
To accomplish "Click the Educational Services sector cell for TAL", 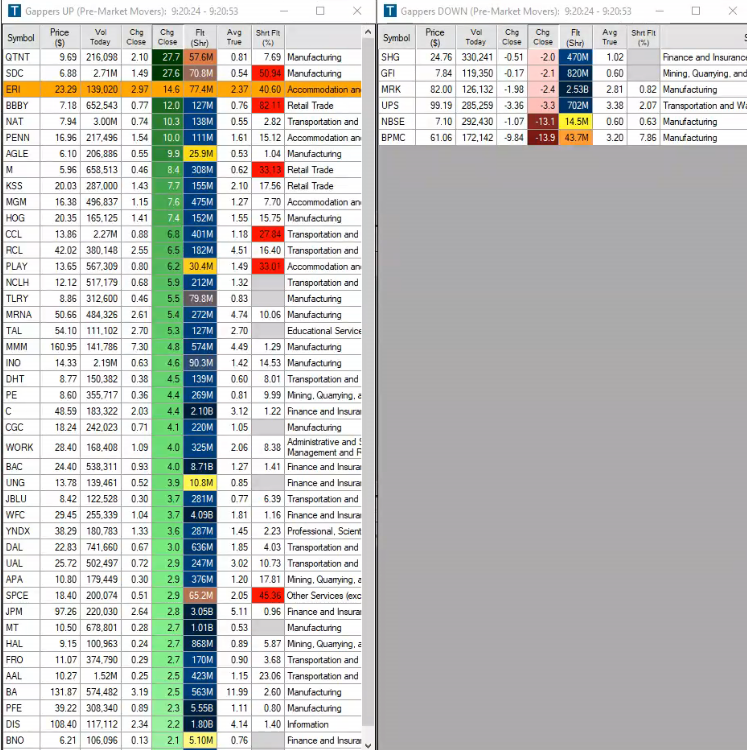I will coord(323,331).
